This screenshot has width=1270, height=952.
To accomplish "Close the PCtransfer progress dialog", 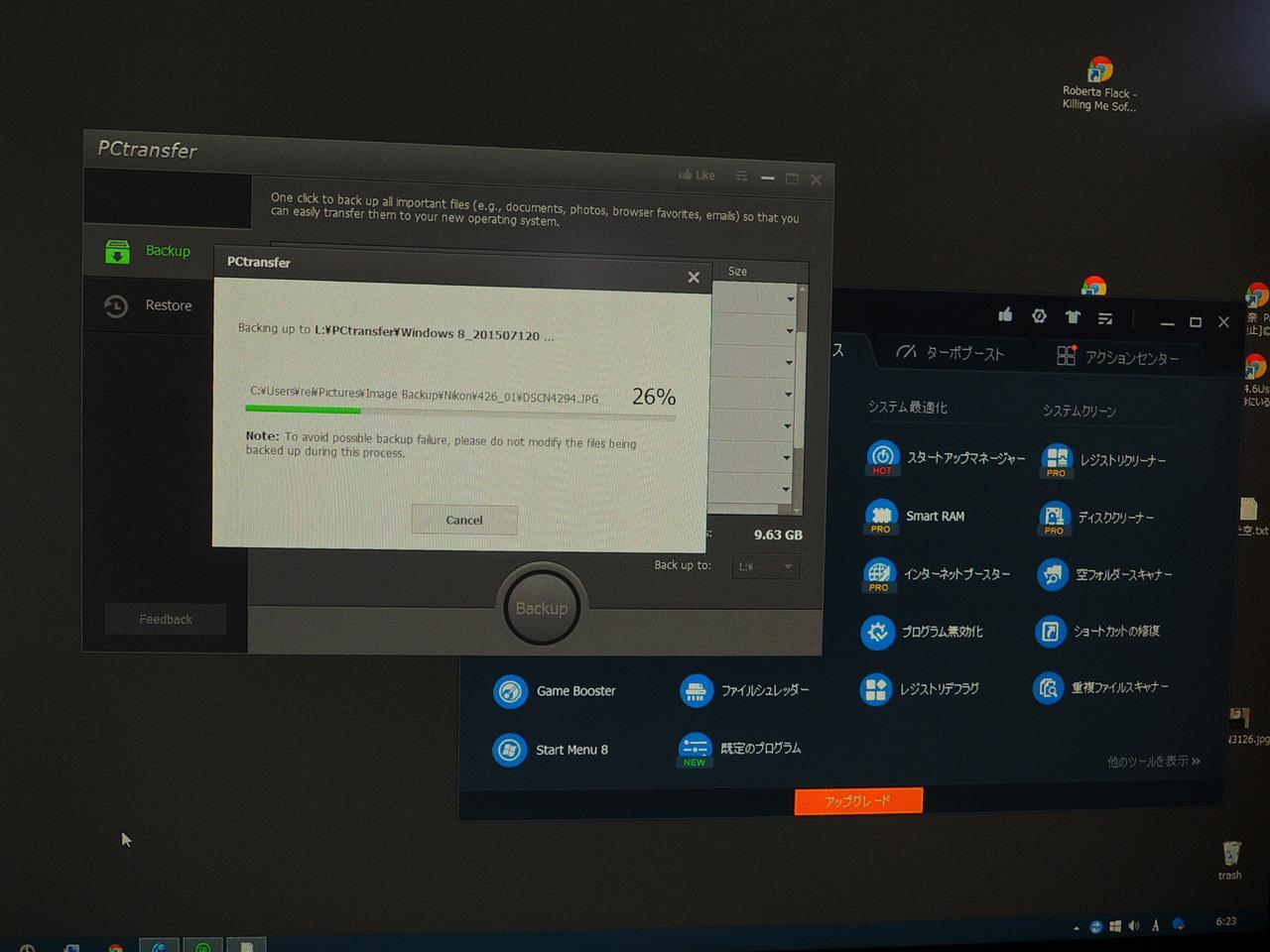I will pyautogui.click(x=694, y=278).
